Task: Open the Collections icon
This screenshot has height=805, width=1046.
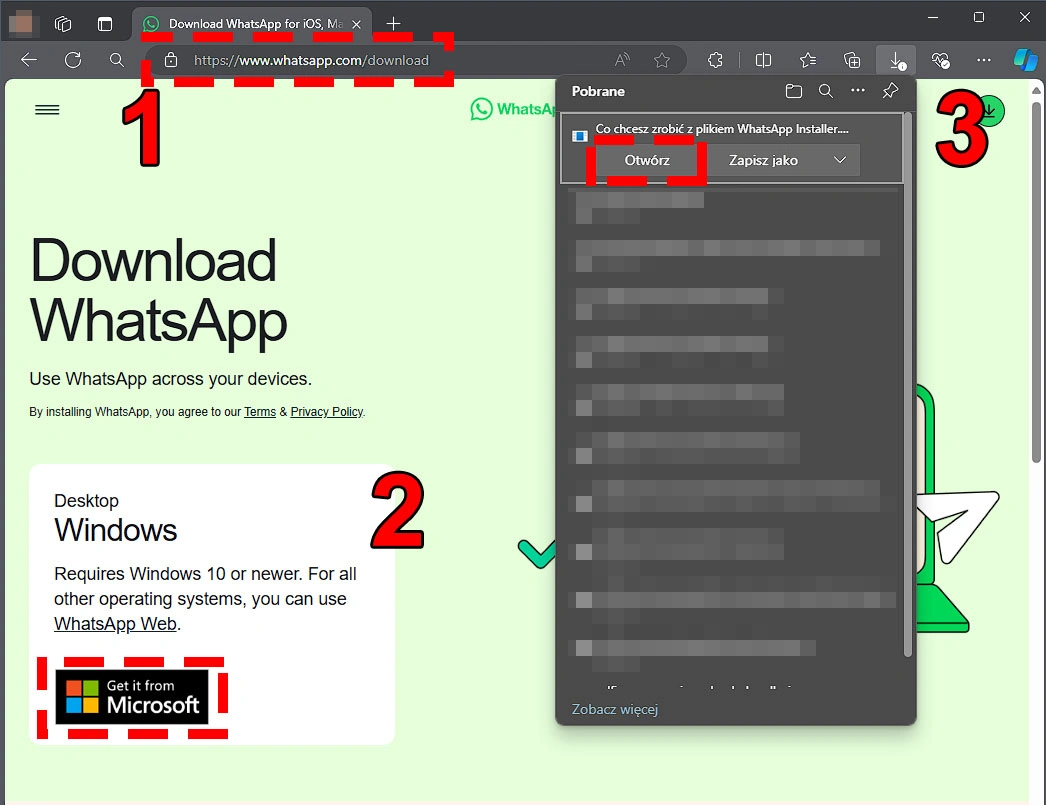Action: point(852,61)
